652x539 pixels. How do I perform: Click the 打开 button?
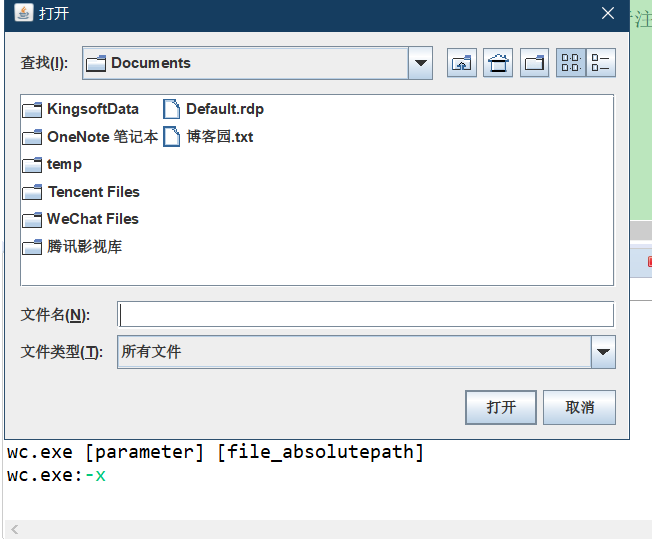(501, 407)
